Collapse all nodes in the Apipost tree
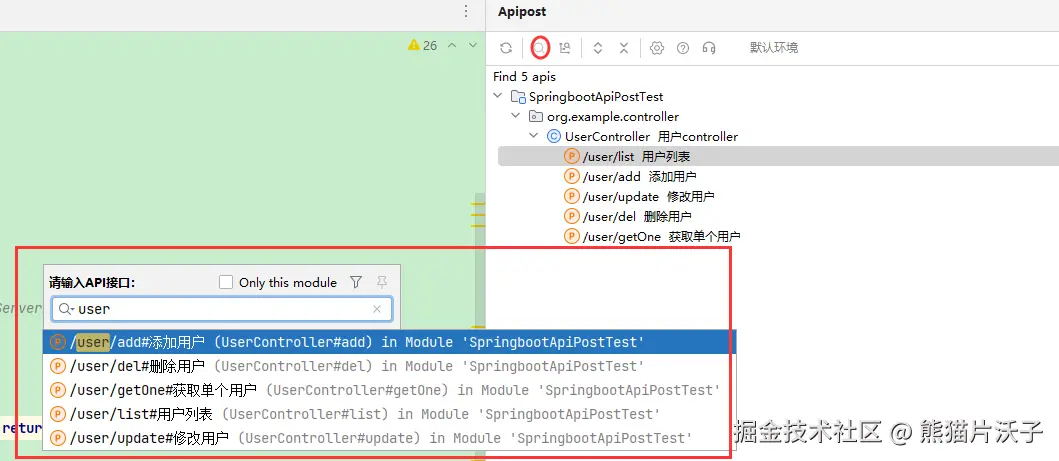This screenshot has width=1059, height=461. 624,48
